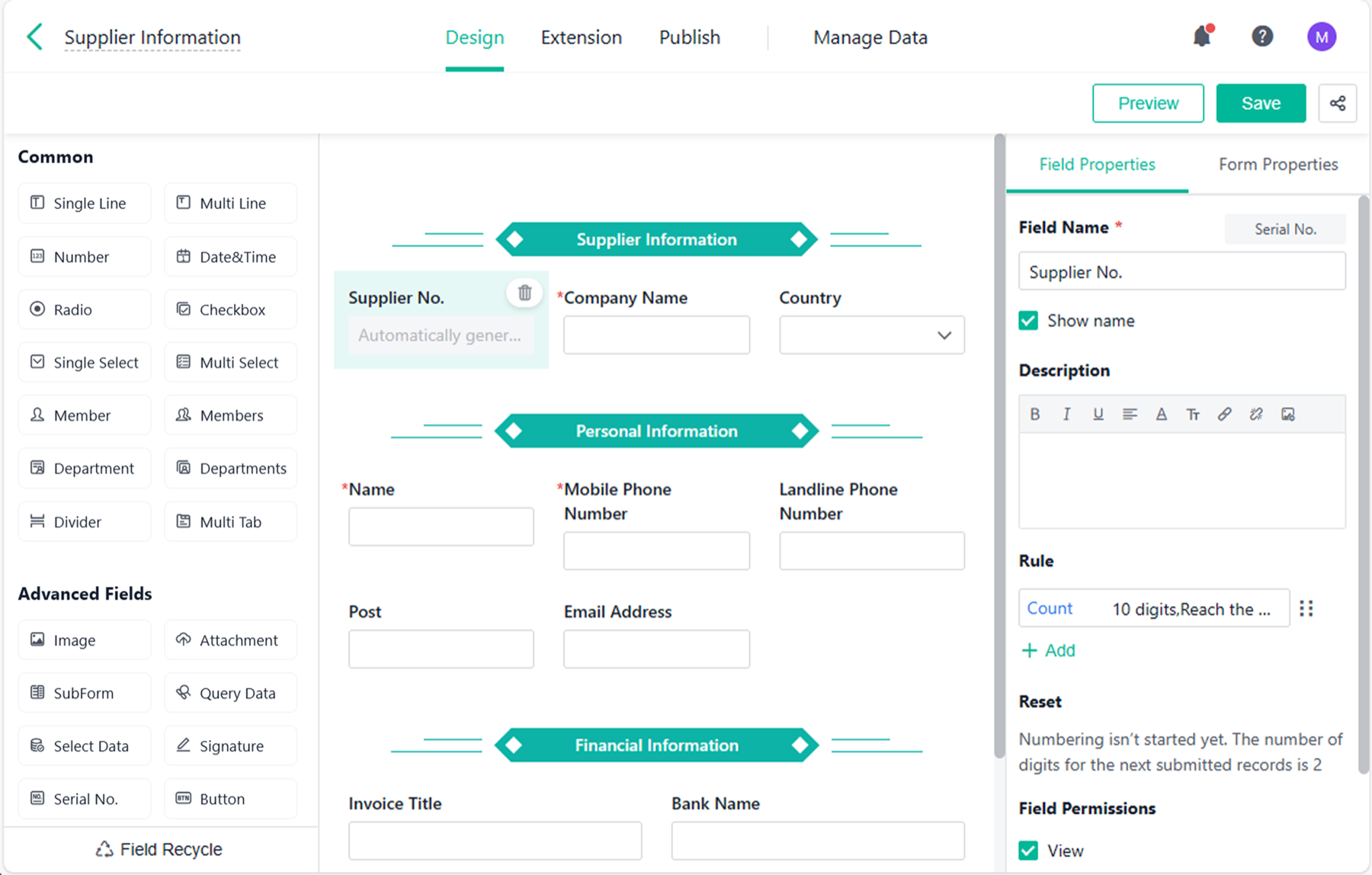Open the Manage Data tab
1372x875 pixels.
coord(870,37)
